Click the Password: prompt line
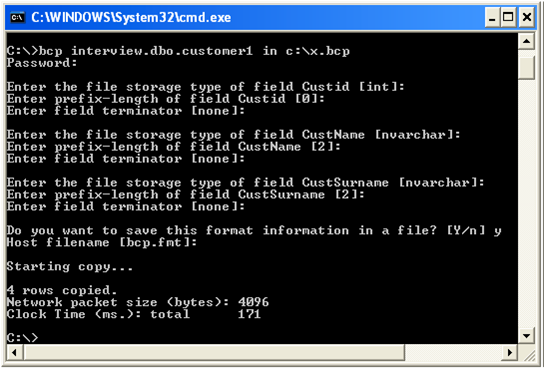This screenshot has width=544, height=378. click(42, 63)
